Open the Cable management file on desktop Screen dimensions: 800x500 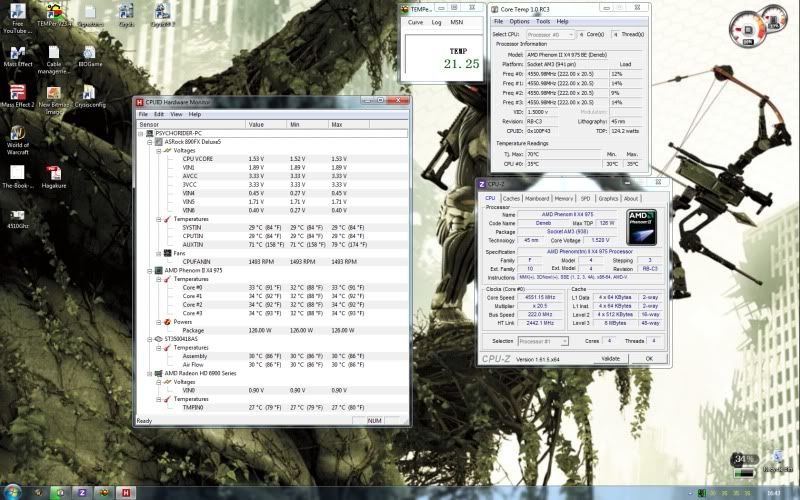pos(54,60)
